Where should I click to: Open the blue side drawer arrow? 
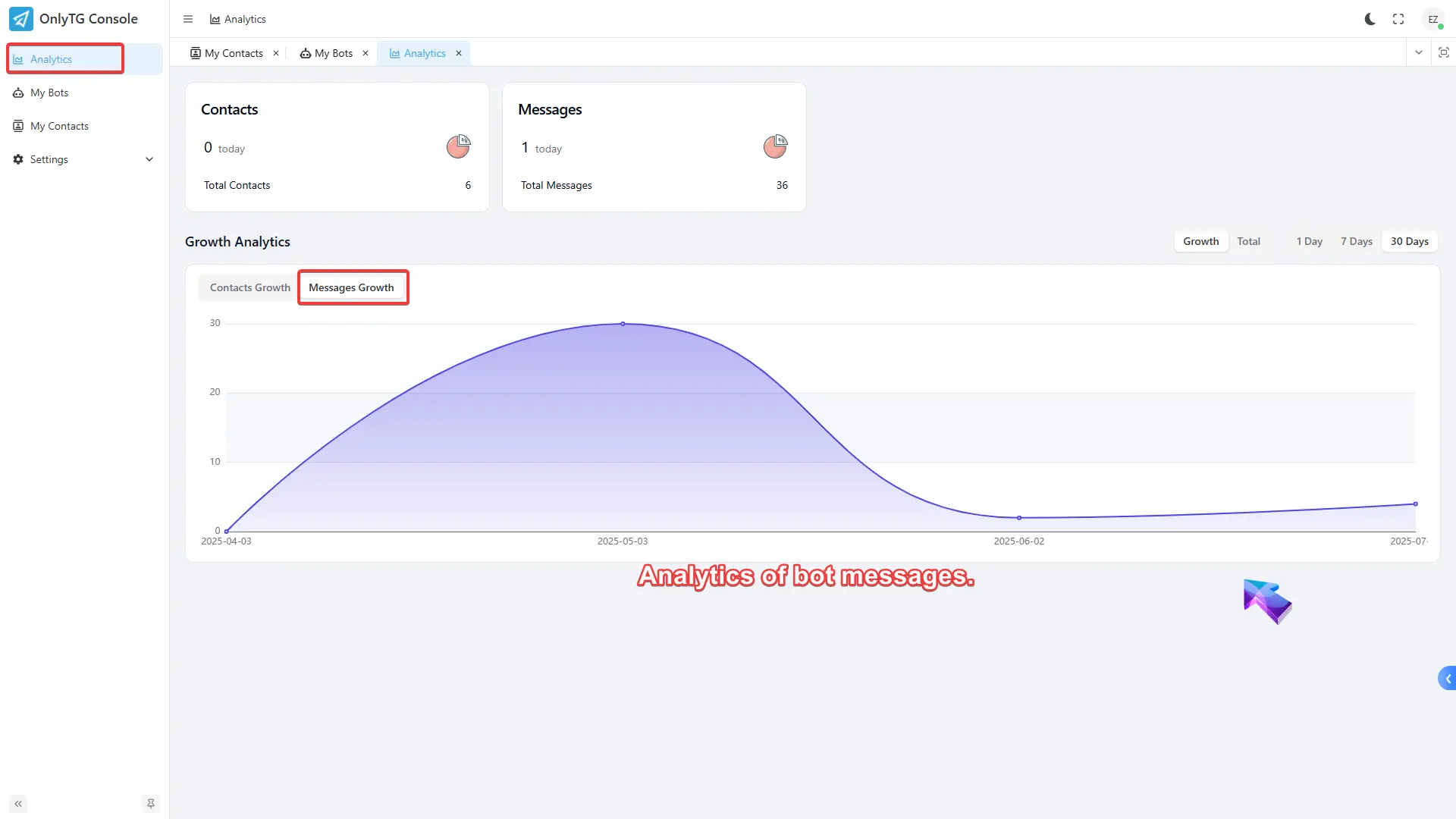pyautogui.click(x=1447, y=678)
